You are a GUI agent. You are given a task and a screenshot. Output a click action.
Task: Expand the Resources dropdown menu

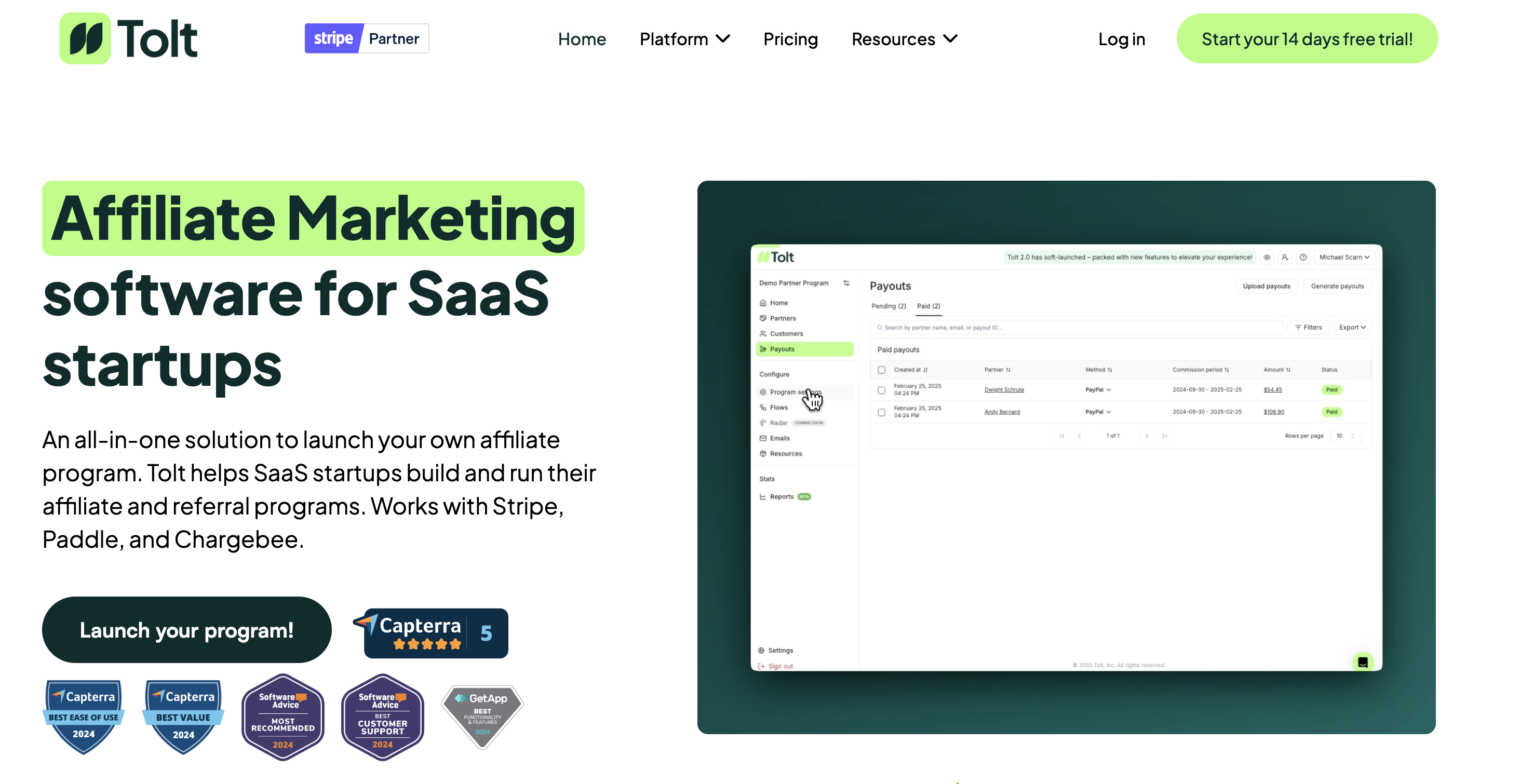pyautogui.click(x=904, y=39)
